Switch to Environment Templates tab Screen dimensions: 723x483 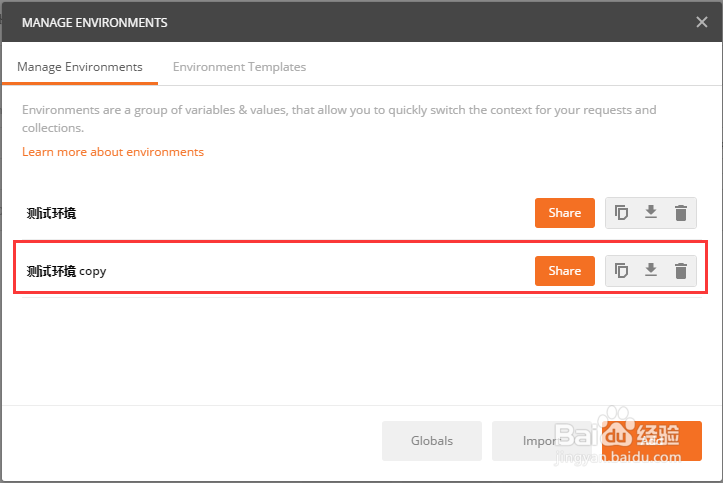coord(239,67)
